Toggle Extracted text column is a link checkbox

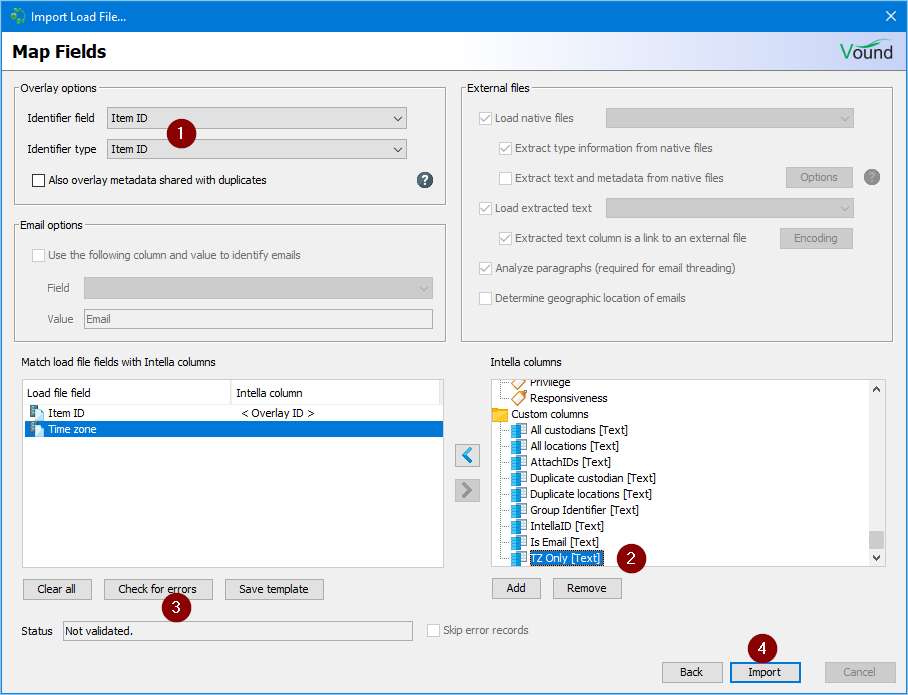point(506,238)
